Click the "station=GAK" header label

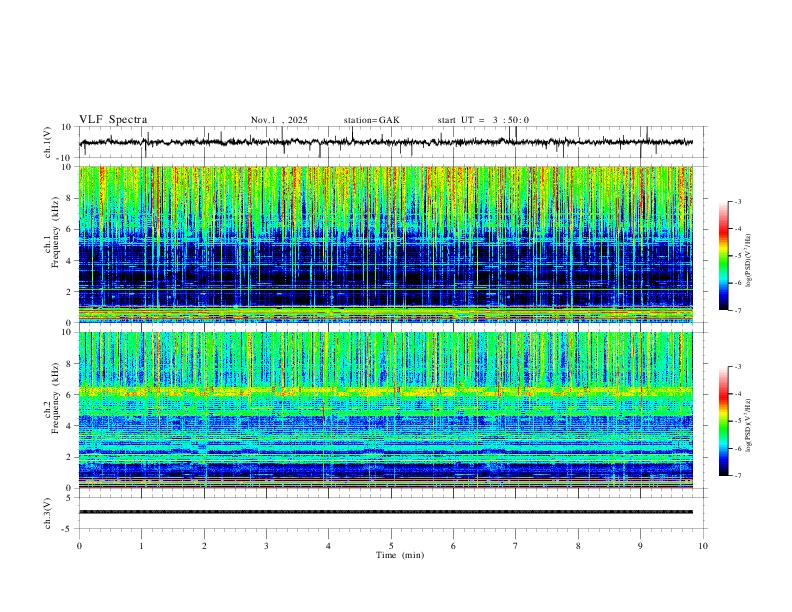click(x=371, y=120)
